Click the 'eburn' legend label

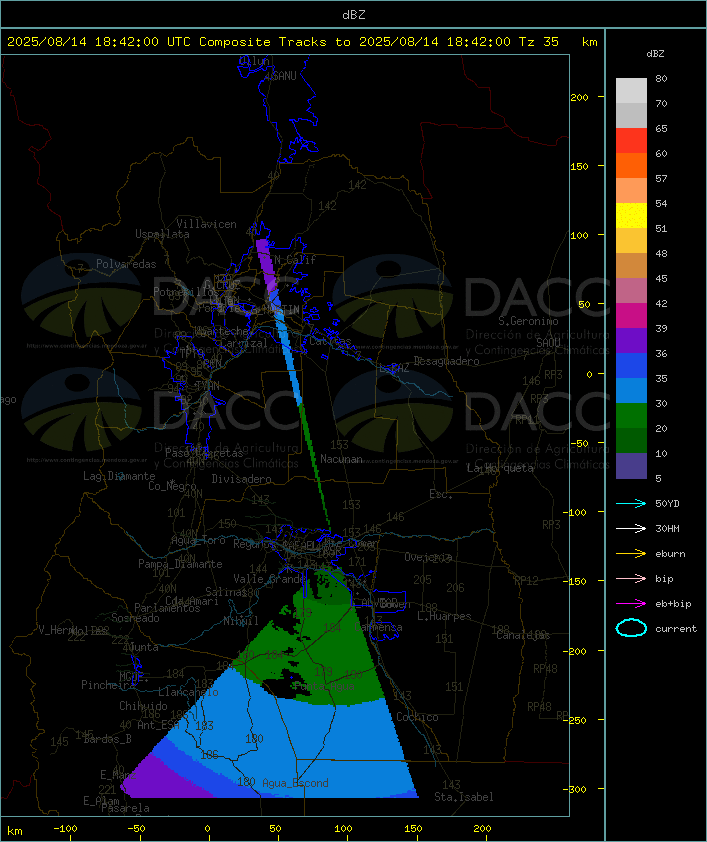(670, 554)
